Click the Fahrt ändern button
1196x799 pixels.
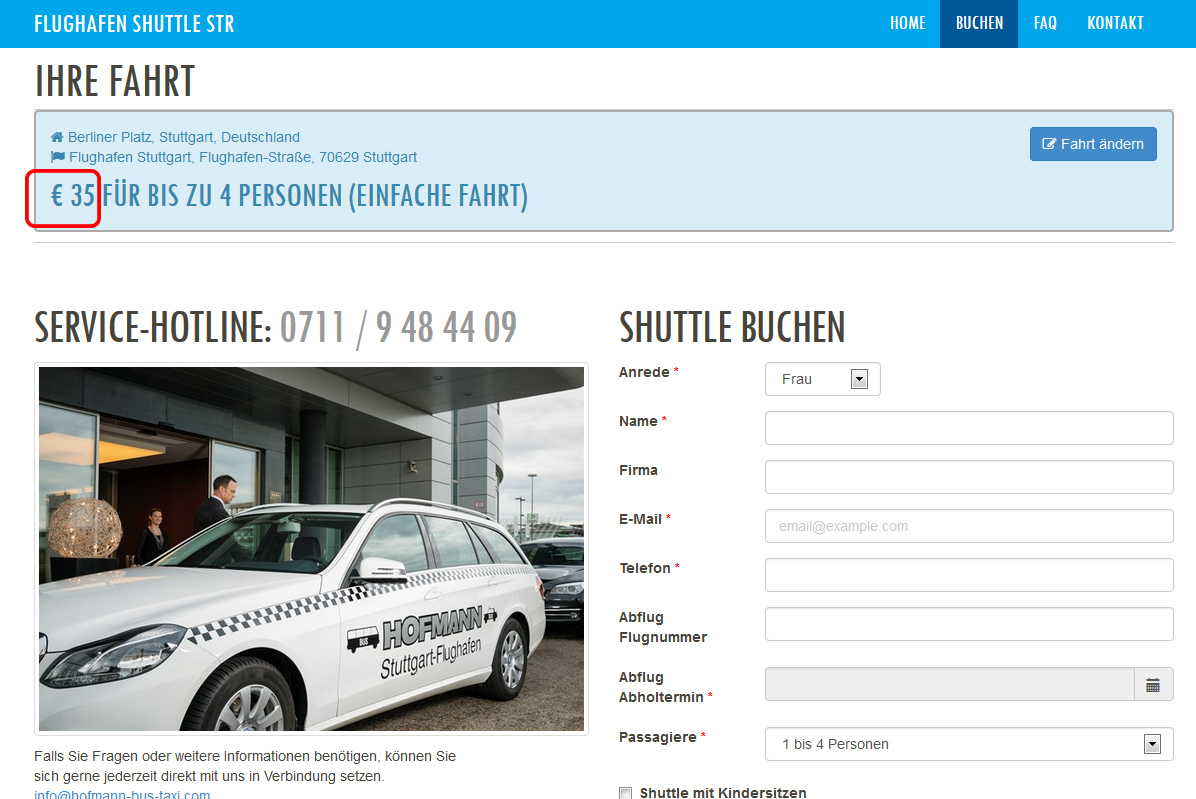tap(1093, 144)
